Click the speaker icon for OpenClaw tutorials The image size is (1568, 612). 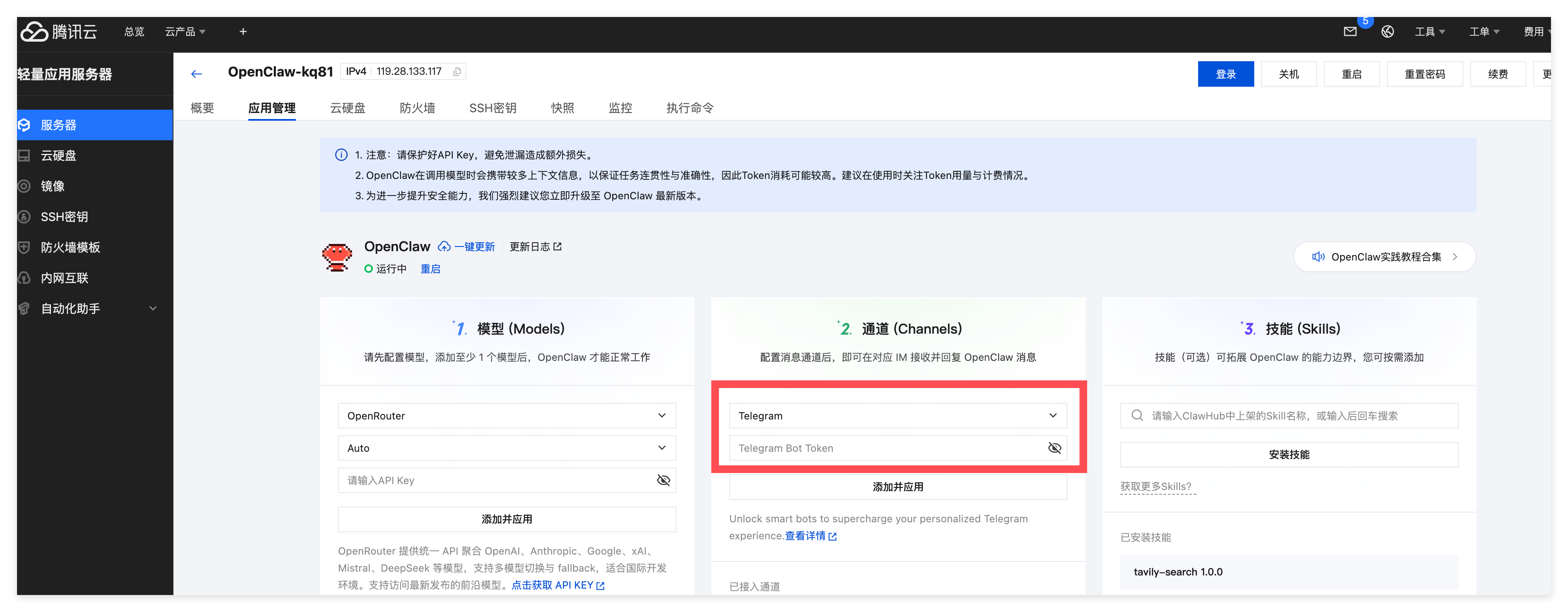click(1318, 257)
